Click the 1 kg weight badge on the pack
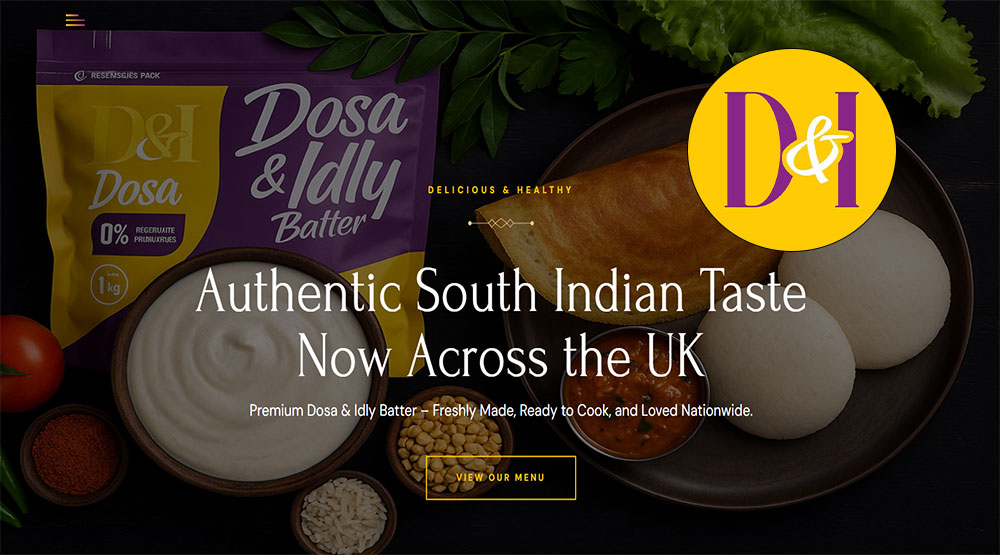Image resolution: width=1000 pixels, height=555 pixels. [x=109, y=285]
